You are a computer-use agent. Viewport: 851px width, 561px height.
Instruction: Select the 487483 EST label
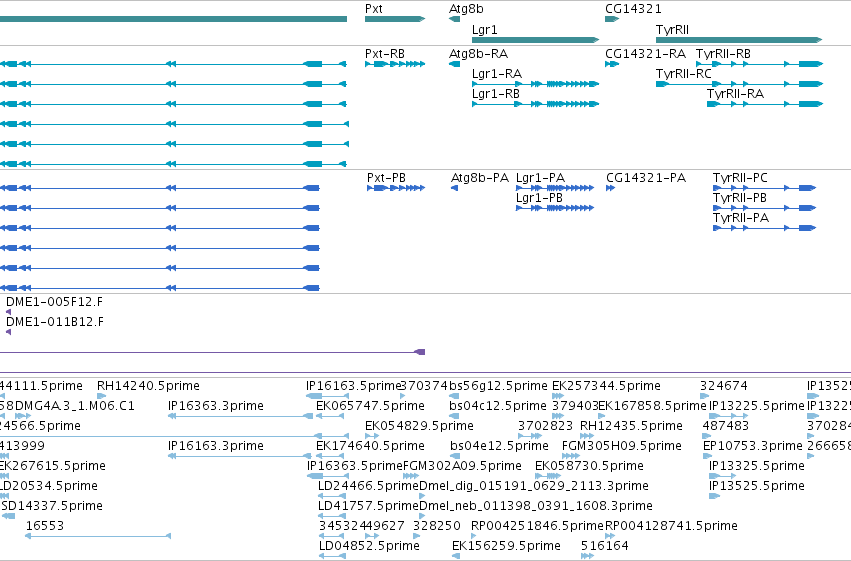click(x=726, y=426)
